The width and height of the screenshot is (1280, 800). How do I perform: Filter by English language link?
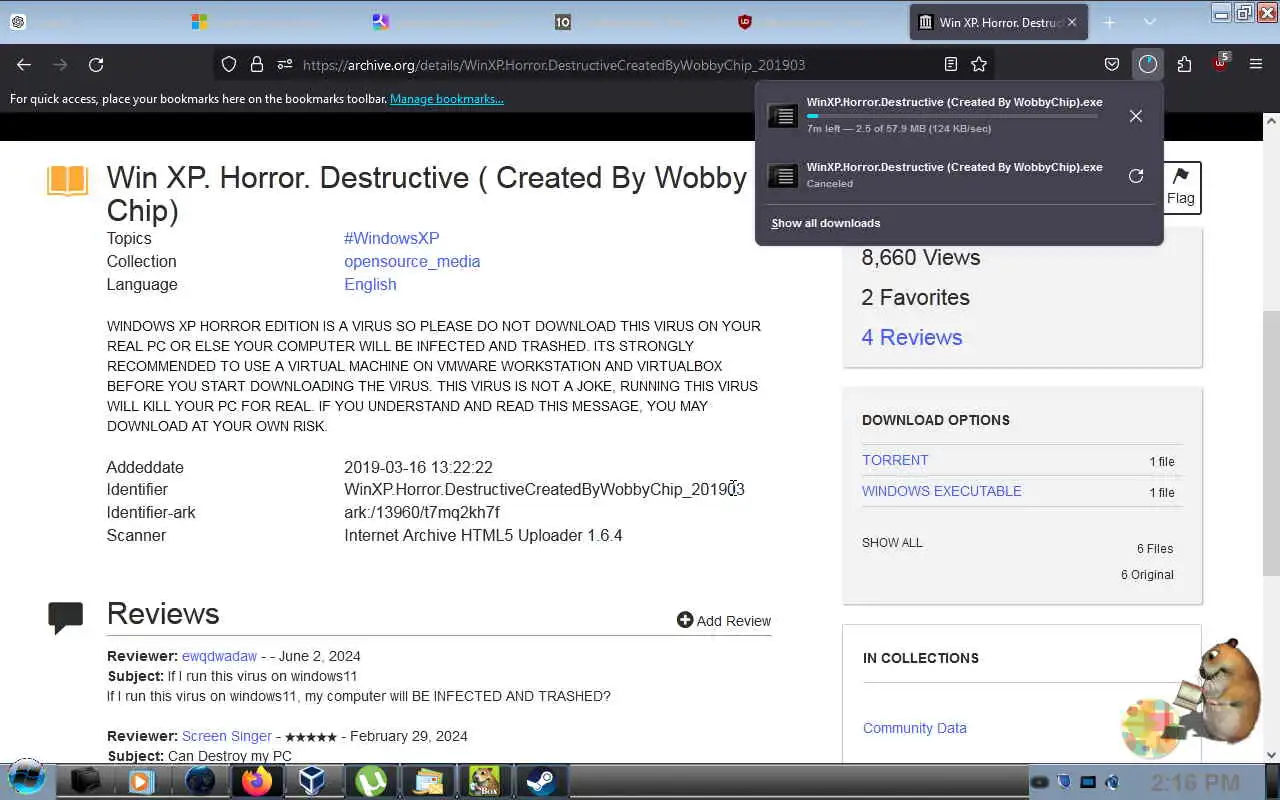pyautogui.click(x=370, y=284)
